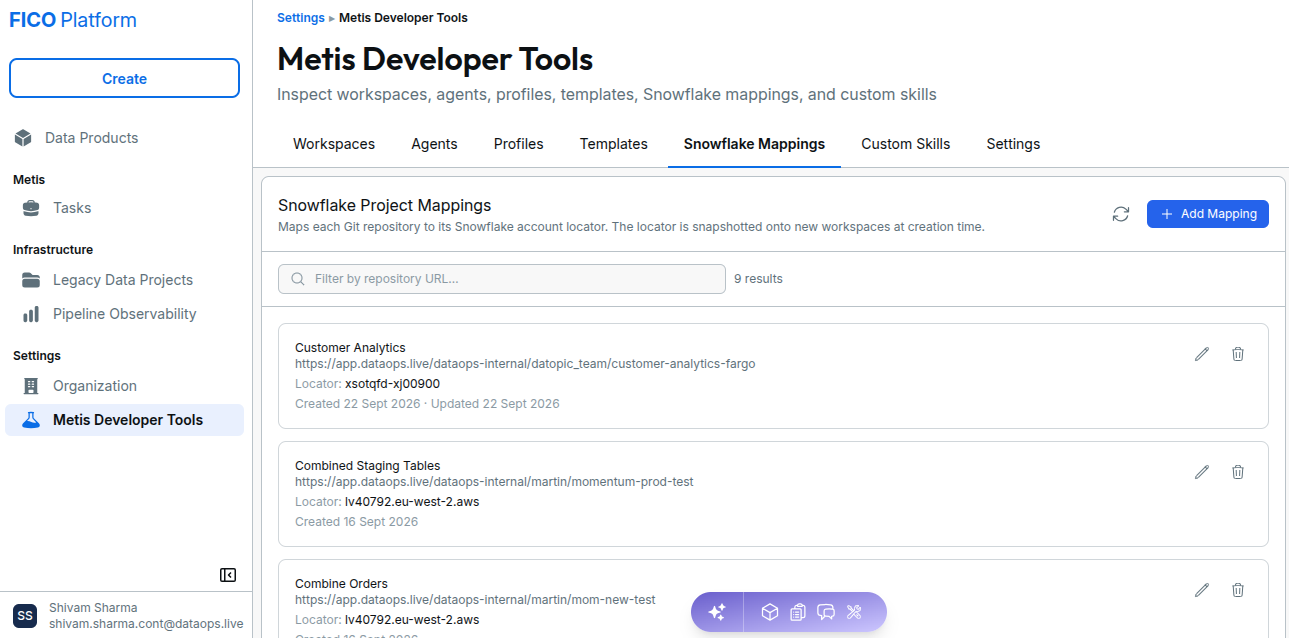This screenshot has height=638, width=1289.
Task: Edit the Customer Analytics mapping
Action: click(x=1202, y=354)
